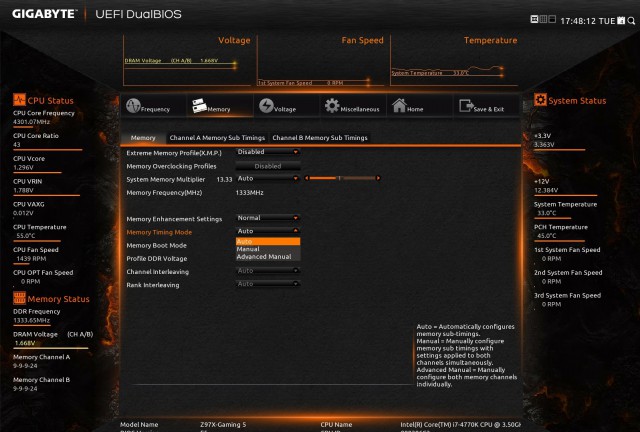The height and width of the screenshot is (432, 640).
Task: Switch to the first layout mode icon
Action: [534, 19]
